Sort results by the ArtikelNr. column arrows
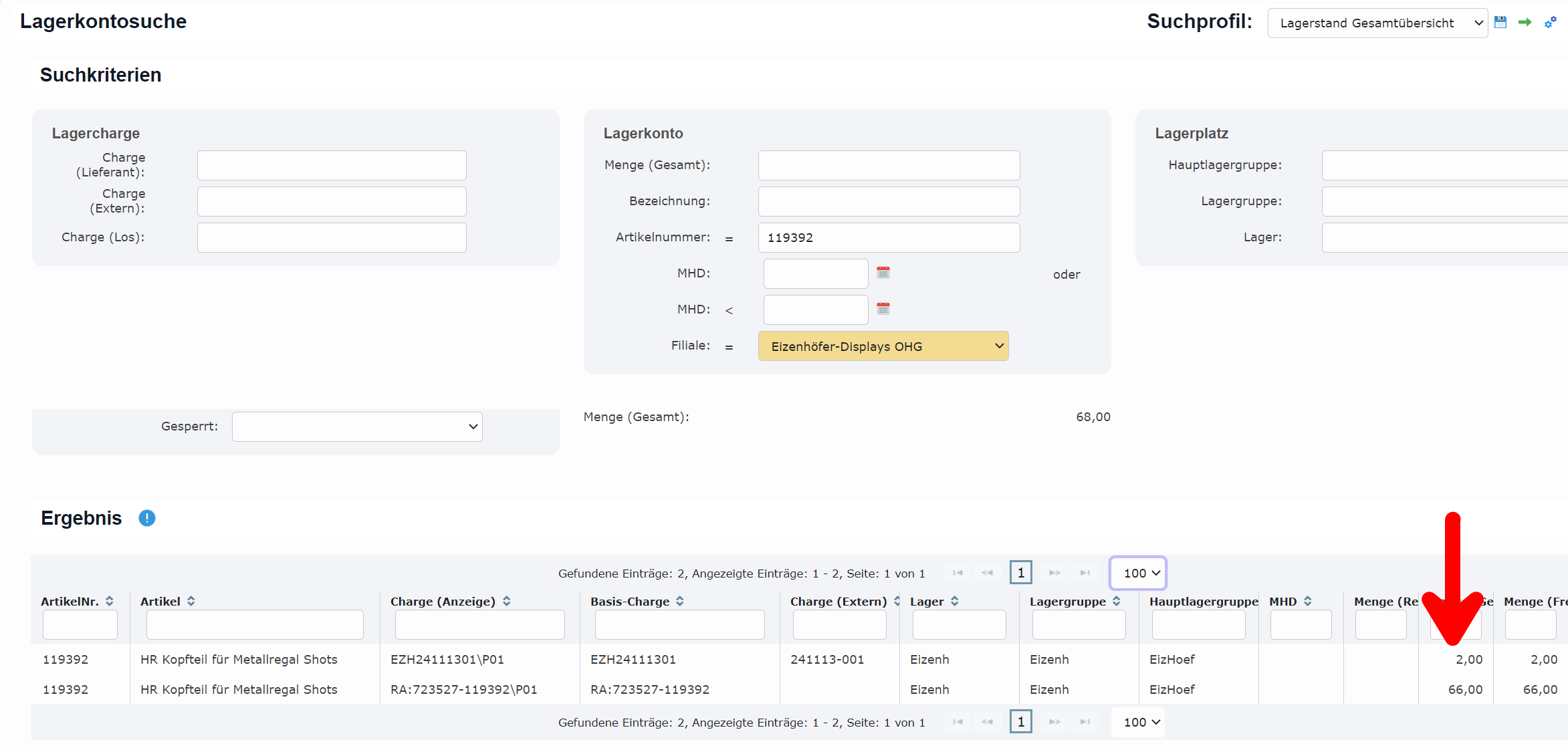This screenshot has height=752, width=1568. coord(110,601)
